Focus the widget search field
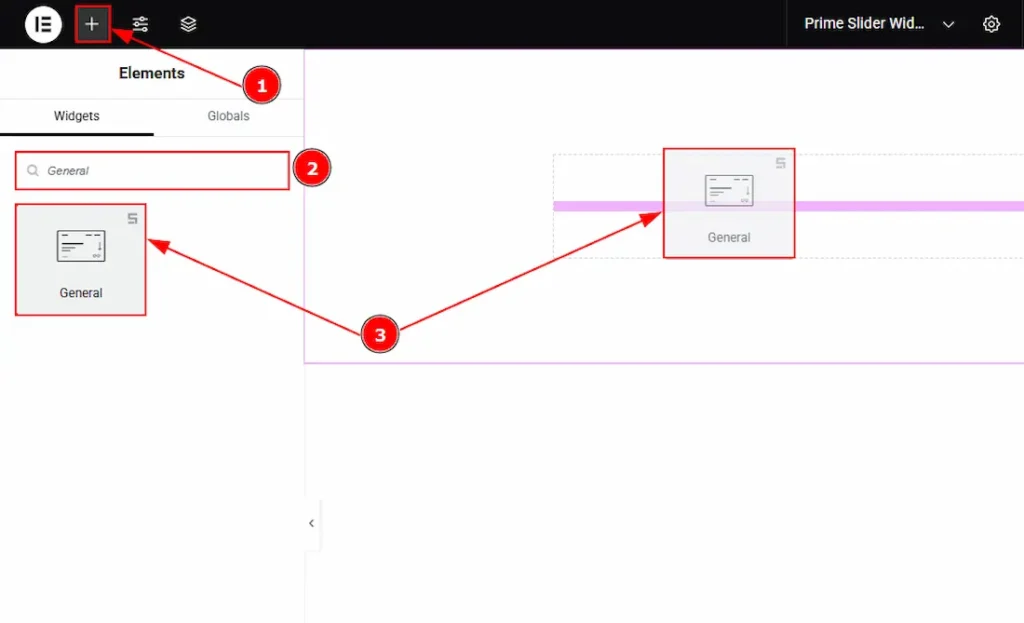This screenshot has width=1024, height=623. click(160, 171)
